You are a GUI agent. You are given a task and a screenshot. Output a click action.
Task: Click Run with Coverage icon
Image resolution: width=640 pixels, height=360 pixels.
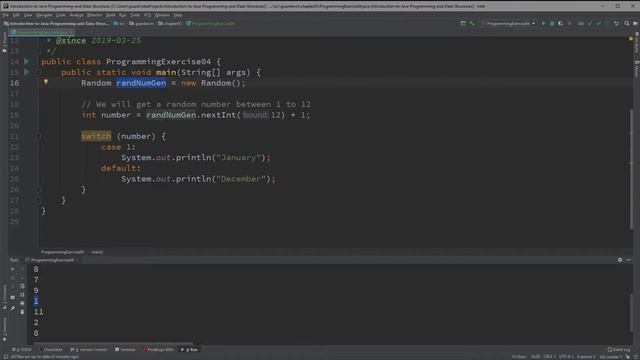[x=561, y=24]
